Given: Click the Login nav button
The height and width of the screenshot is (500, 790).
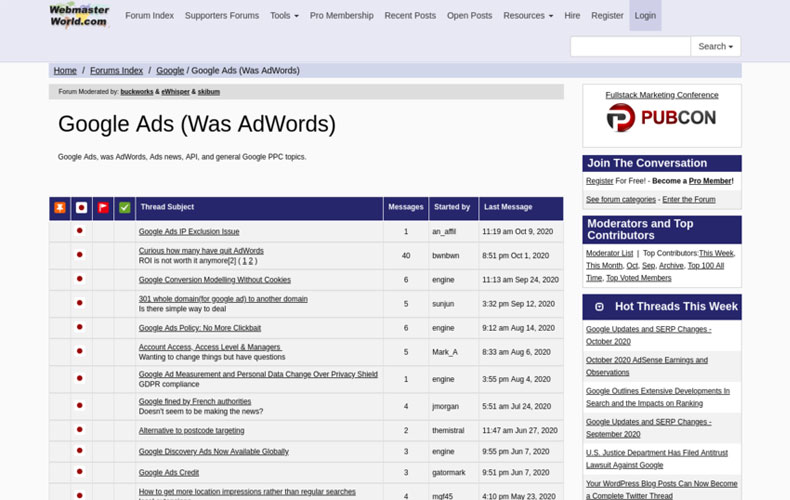Looking at the screenshot, I should 645,16.
